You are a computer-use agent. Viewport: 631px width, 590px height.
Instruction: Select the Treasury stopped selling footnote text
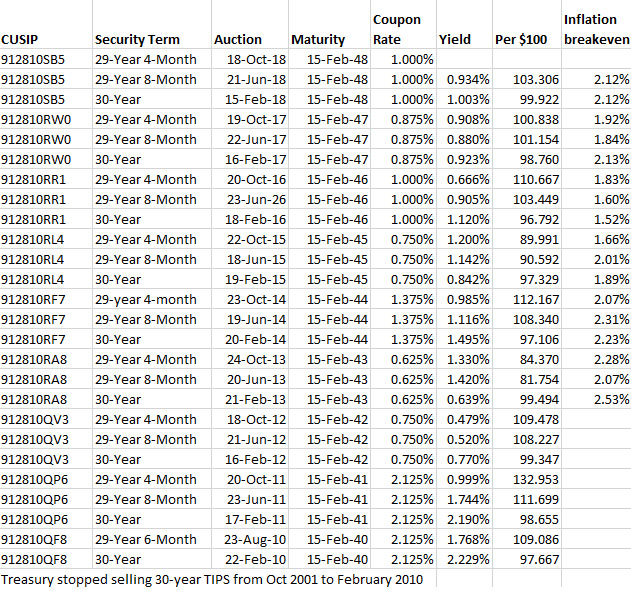pyautogui.click(x=212, y=579)
